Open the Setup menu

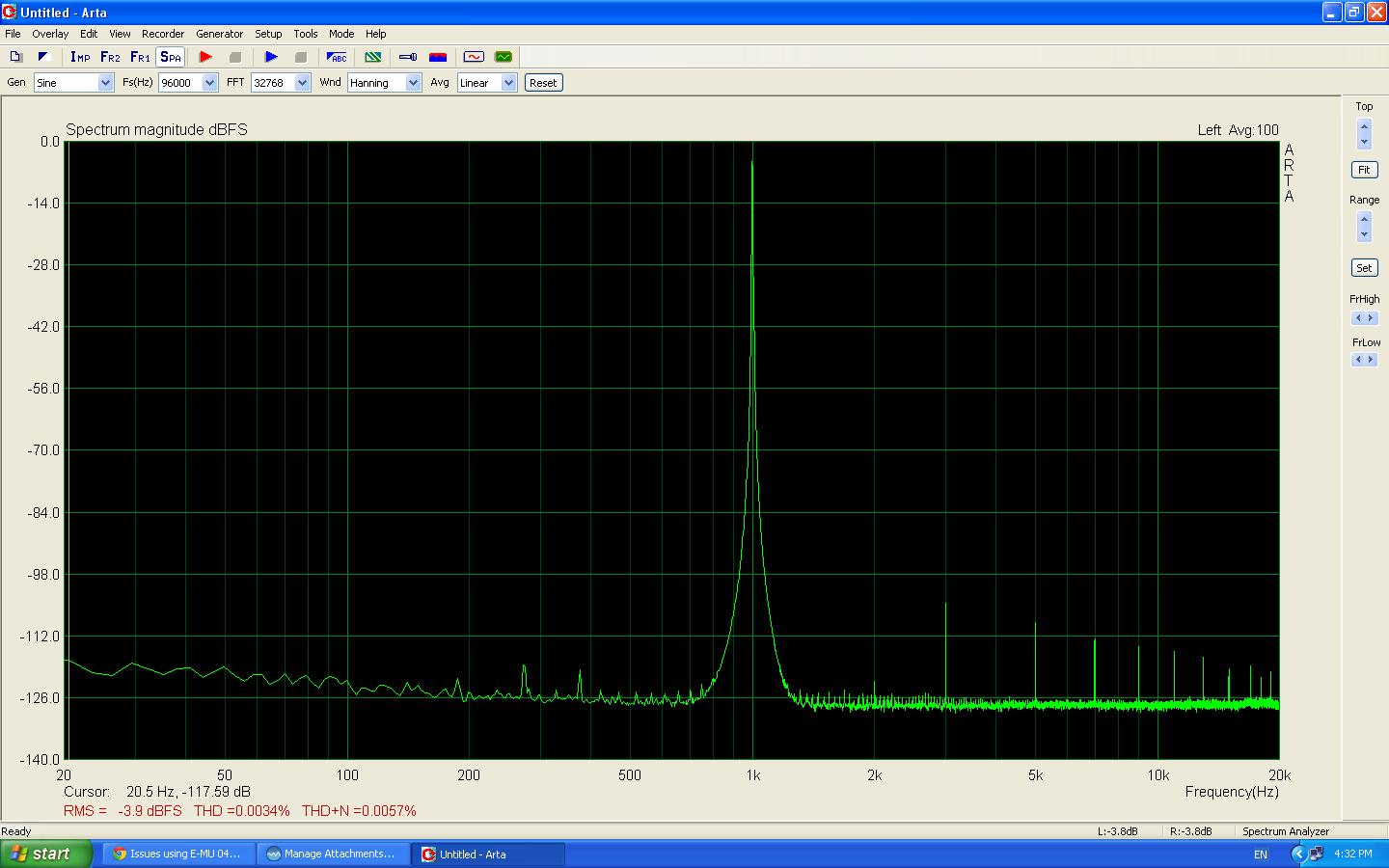point(268,34)
